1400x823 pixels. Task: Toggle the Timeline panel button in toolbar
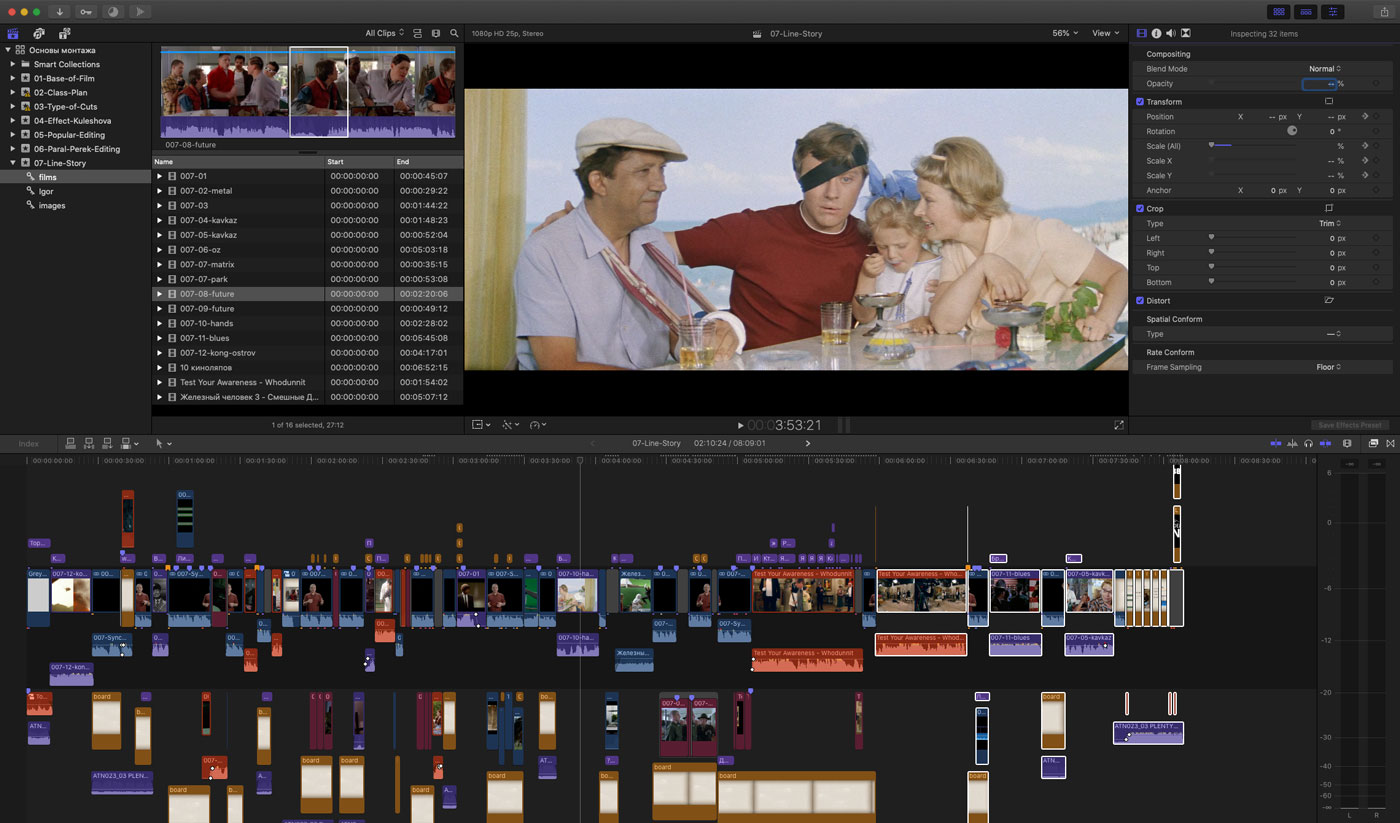tap(1305, 11)
